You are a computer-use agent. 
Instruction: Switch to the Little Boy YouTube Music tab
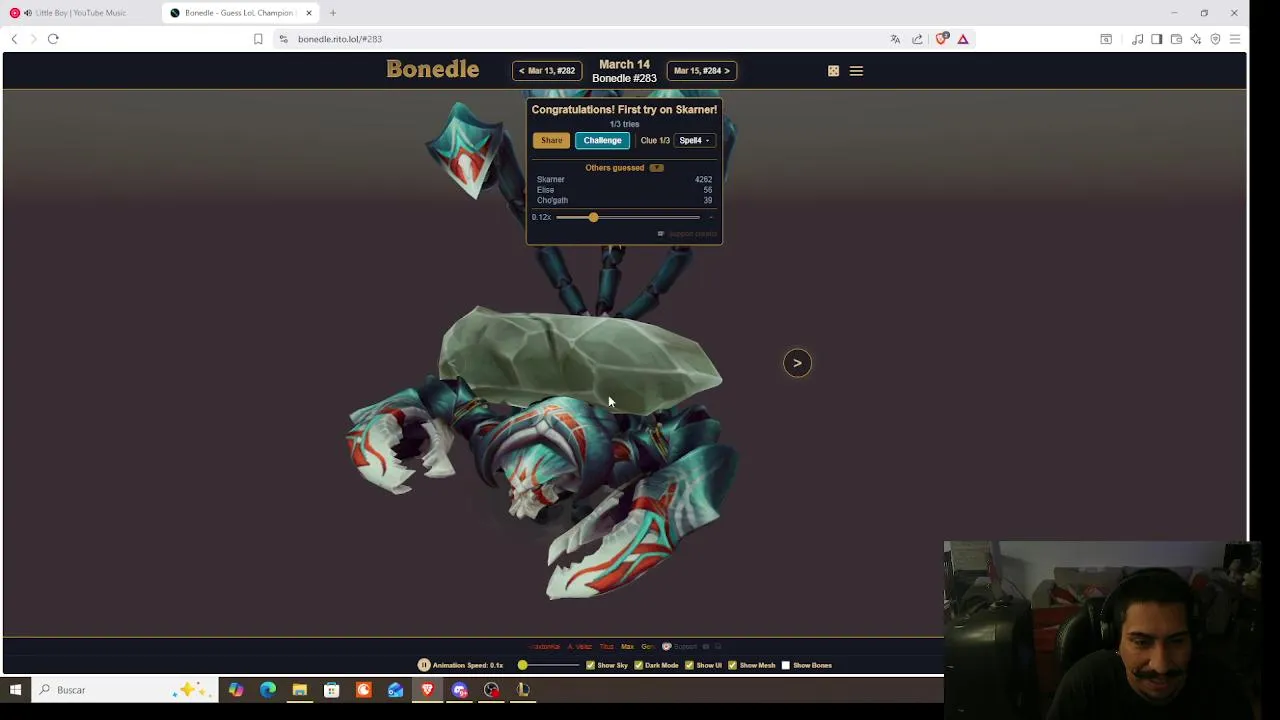[80, 13]
